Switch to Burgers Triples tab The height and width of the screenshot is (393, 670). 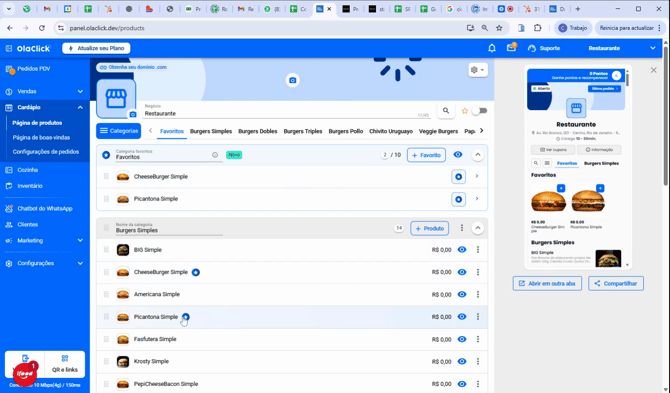pos(303,131)
